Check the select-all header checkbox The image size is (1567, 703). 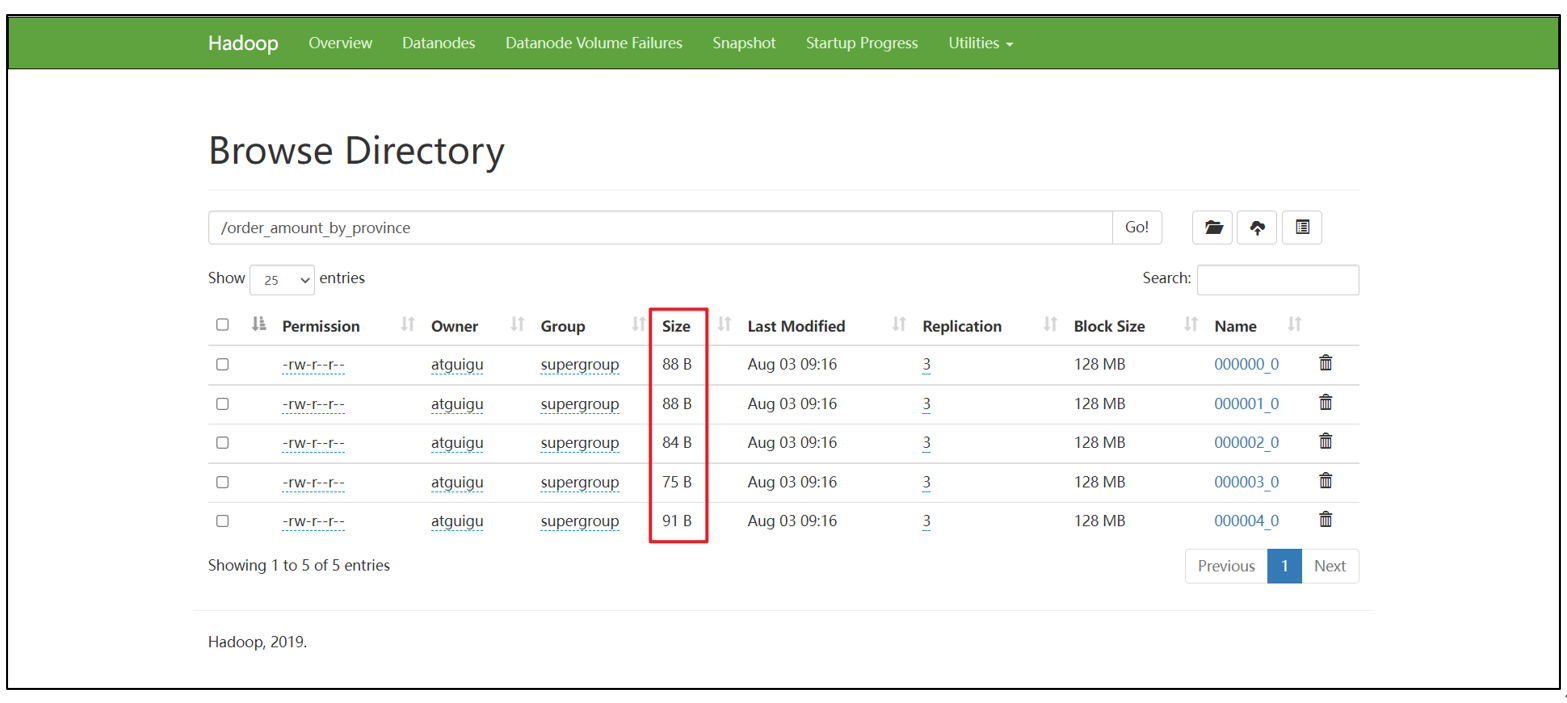(x=222, y=325)
